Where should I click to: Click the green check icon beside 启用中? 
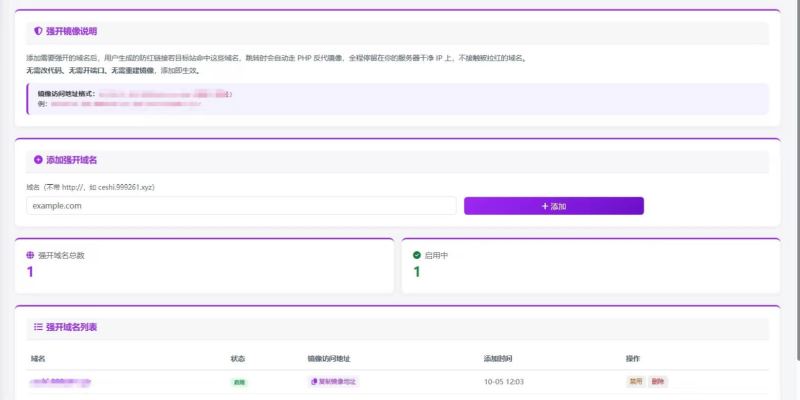417,255
